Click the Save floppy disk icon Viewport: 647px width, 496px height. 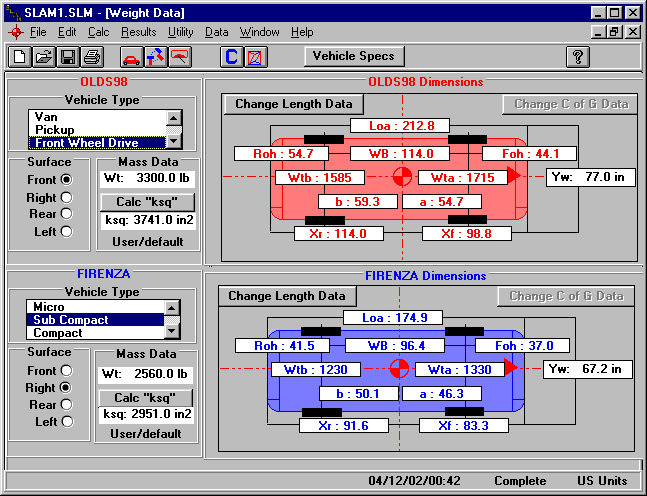click(68, 57)
